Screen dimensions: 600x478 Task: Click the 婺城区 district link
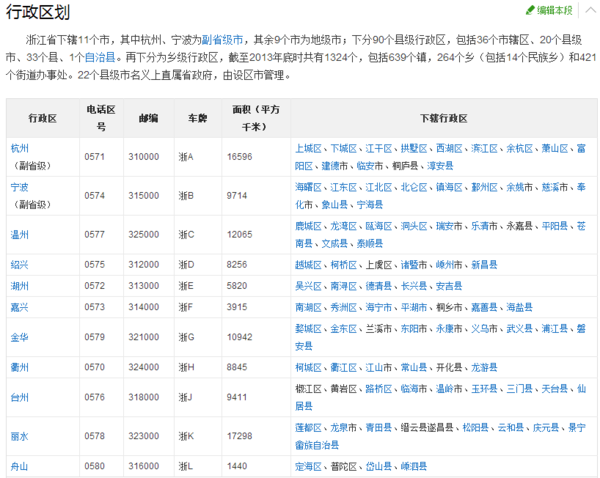(308, 329)
